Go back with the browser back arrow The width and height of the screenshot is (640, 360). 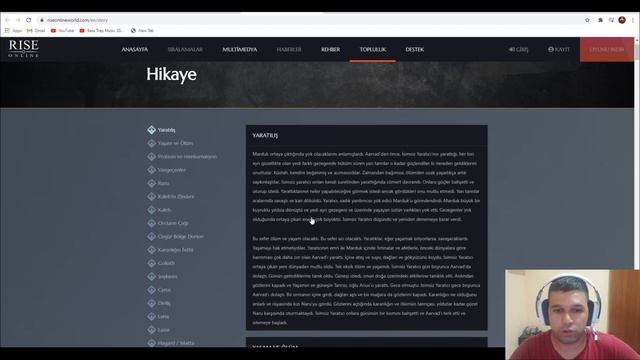click(7, 20)
